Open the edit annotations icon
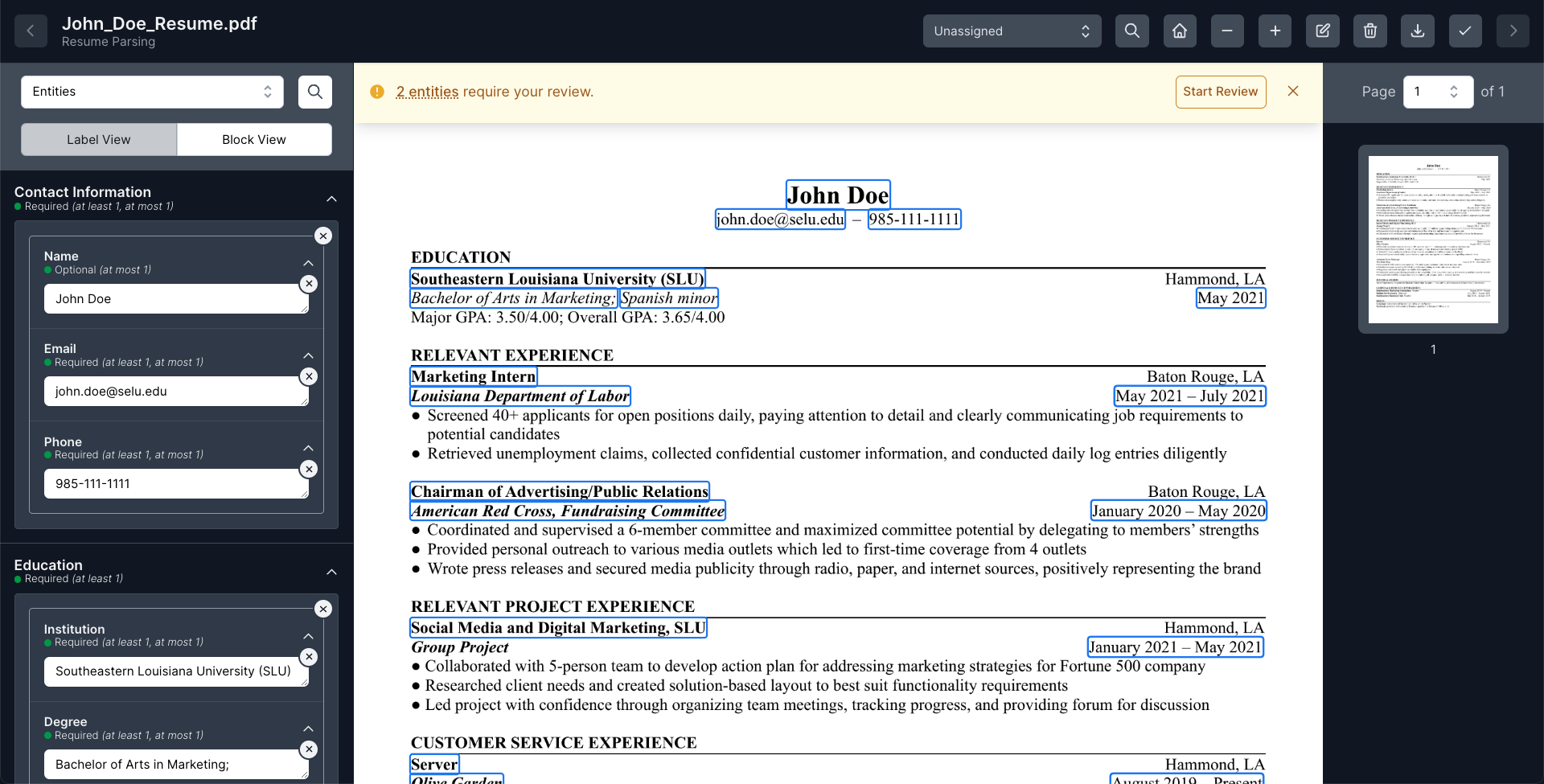The width and height of the screenshot is (1544, 784). pos(1322,31)
